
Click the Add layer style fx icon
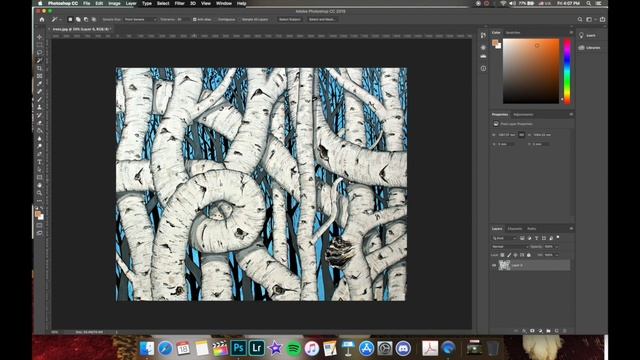(524, 331)
